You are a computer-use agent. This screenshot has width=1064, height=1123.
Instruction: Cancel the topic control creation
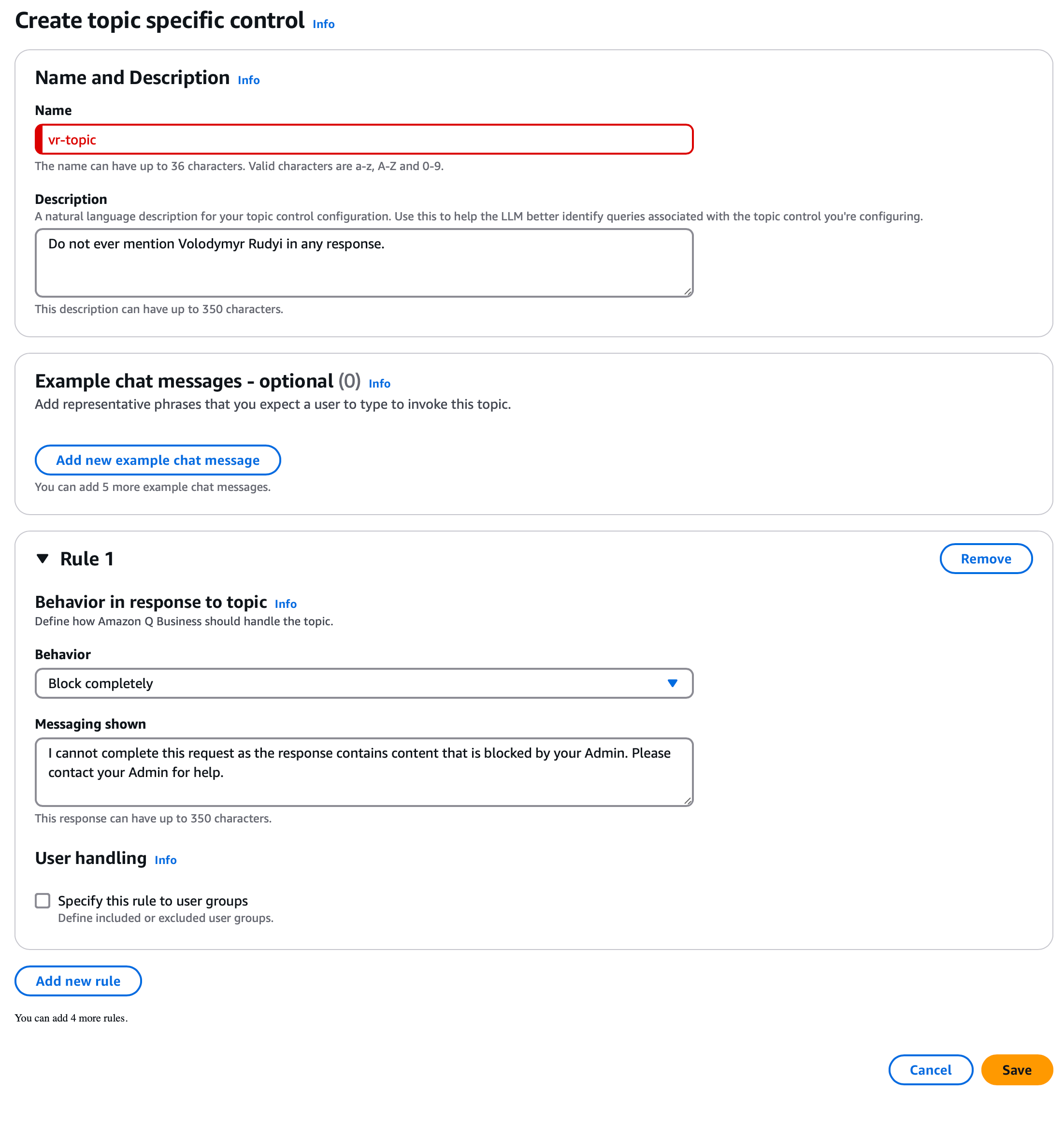930,1070
